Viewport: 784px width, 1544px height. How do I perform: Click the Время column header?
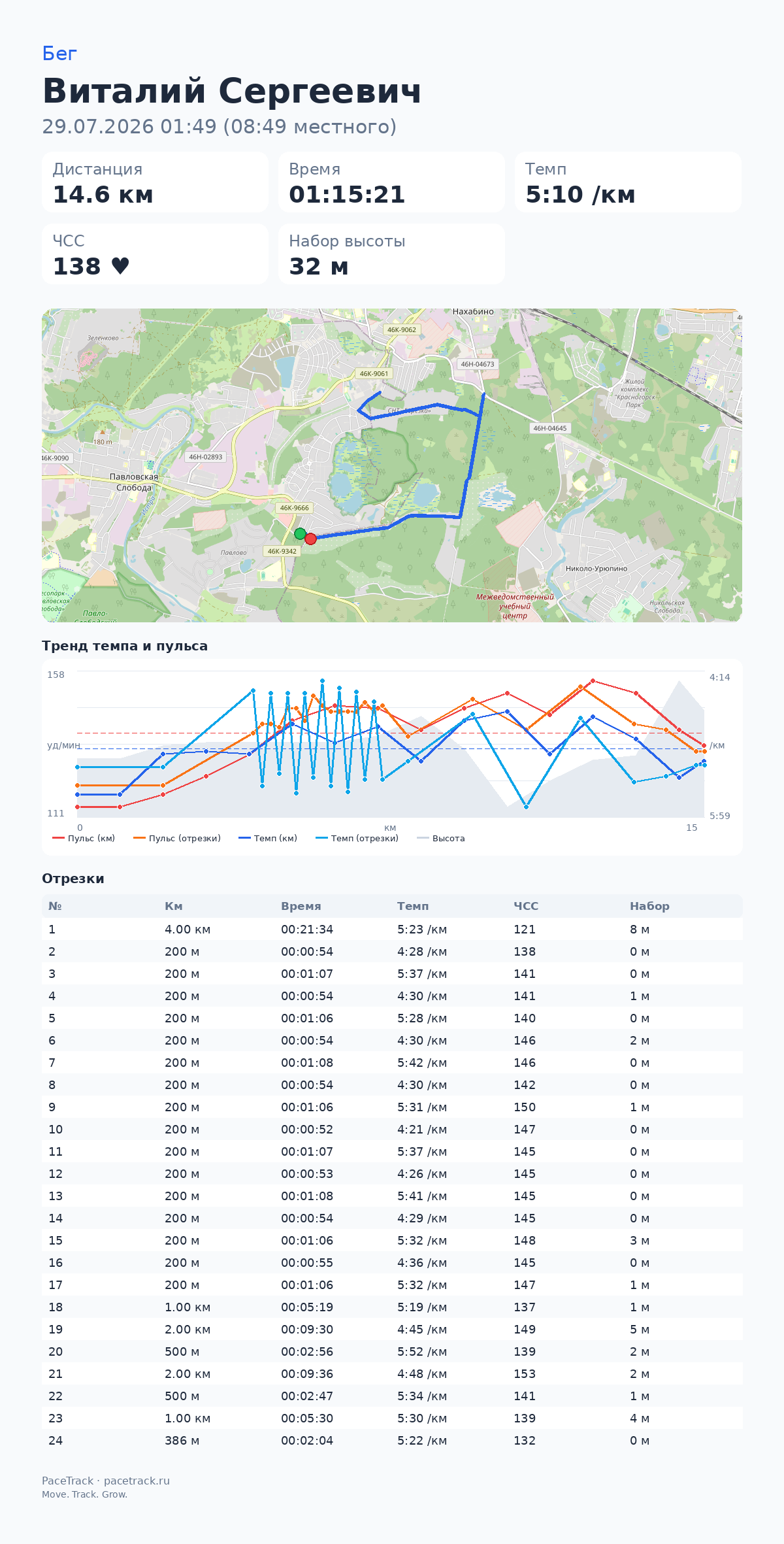tap(301, 906)
